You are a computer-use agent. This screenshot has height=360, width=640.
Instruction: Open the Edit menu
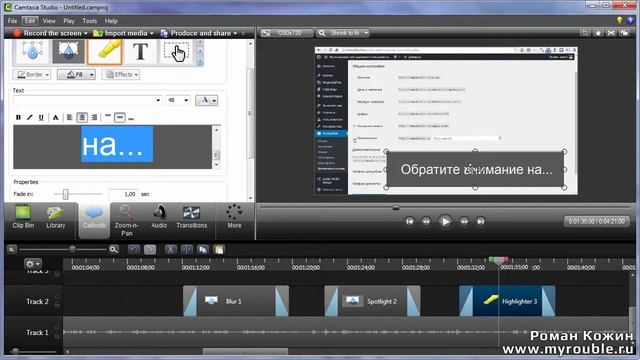pos(29,21)
